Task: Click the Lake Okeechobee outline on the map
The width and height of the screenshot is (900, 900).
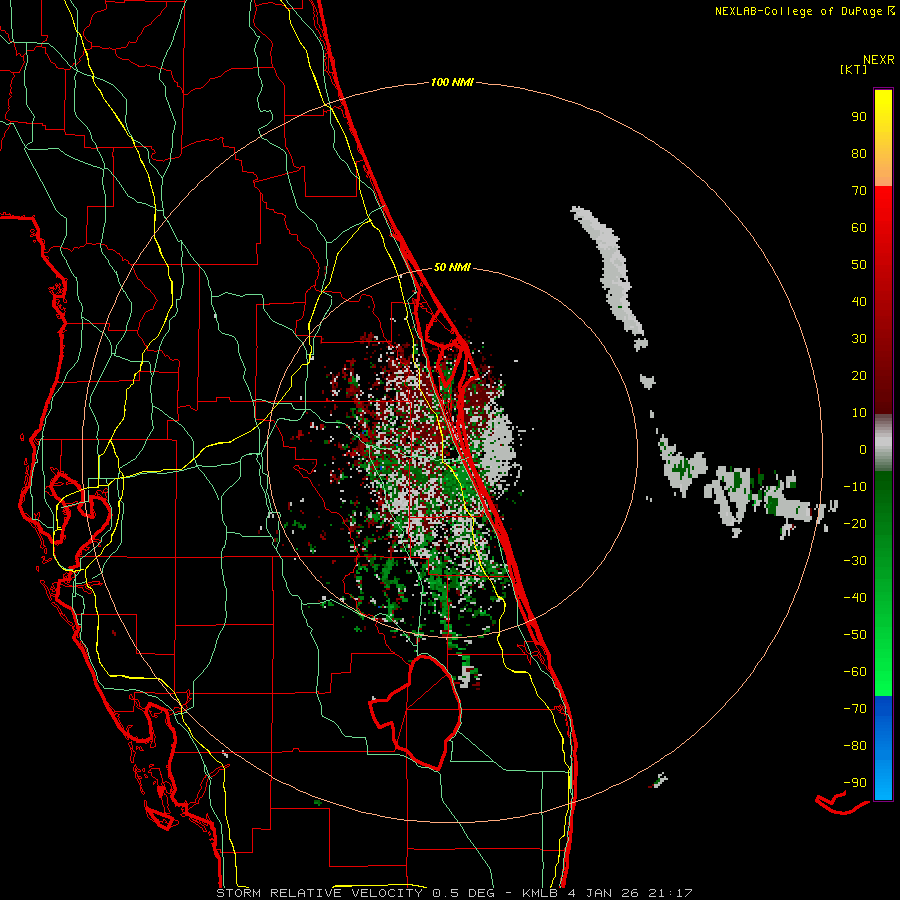Action: [415, 712]
